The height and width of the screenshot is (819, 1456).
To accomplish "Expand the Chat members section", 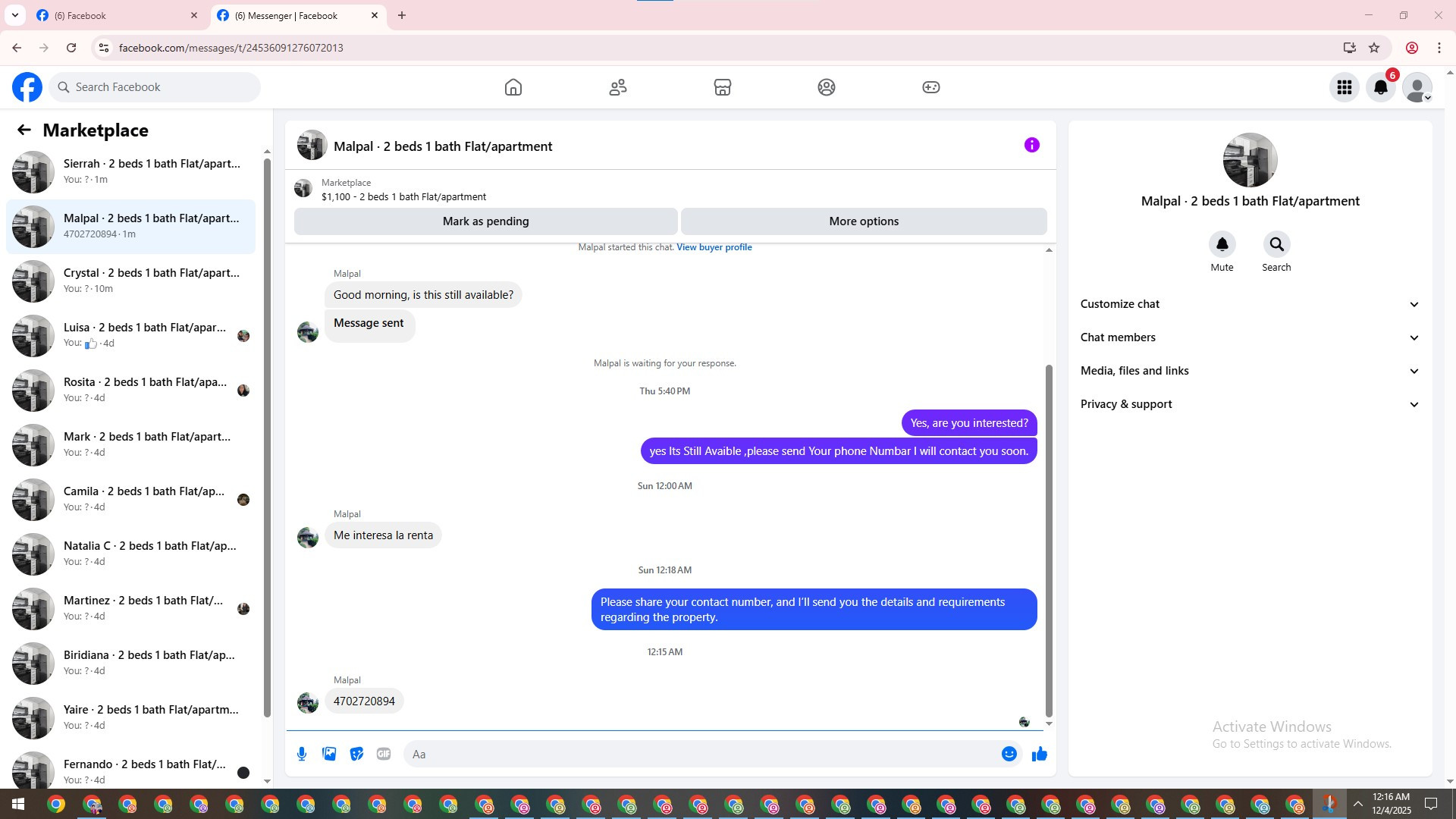I will click(x=1250, y=337).
